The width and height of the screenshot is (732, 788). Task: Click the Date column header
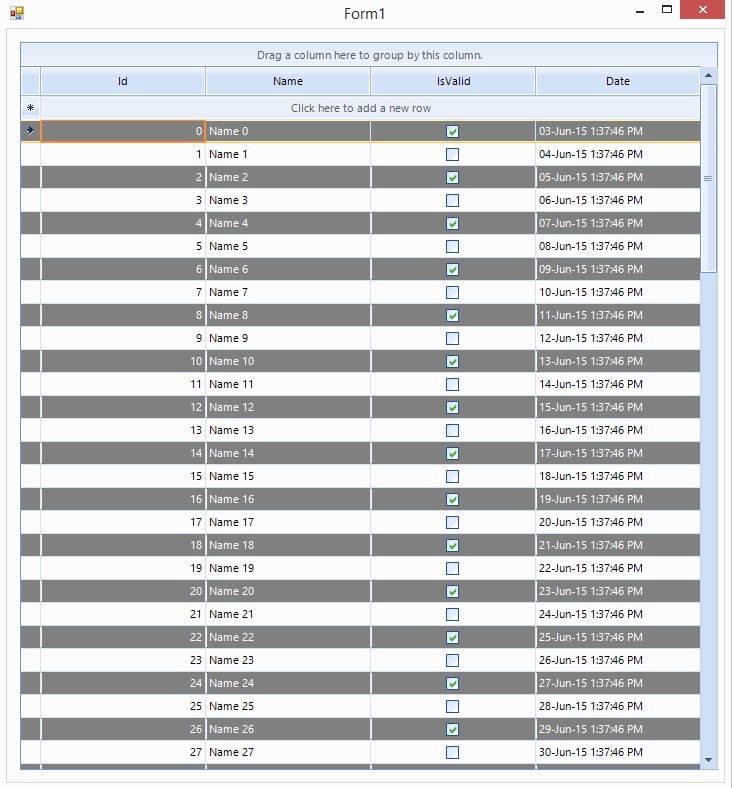click(618, 82)
